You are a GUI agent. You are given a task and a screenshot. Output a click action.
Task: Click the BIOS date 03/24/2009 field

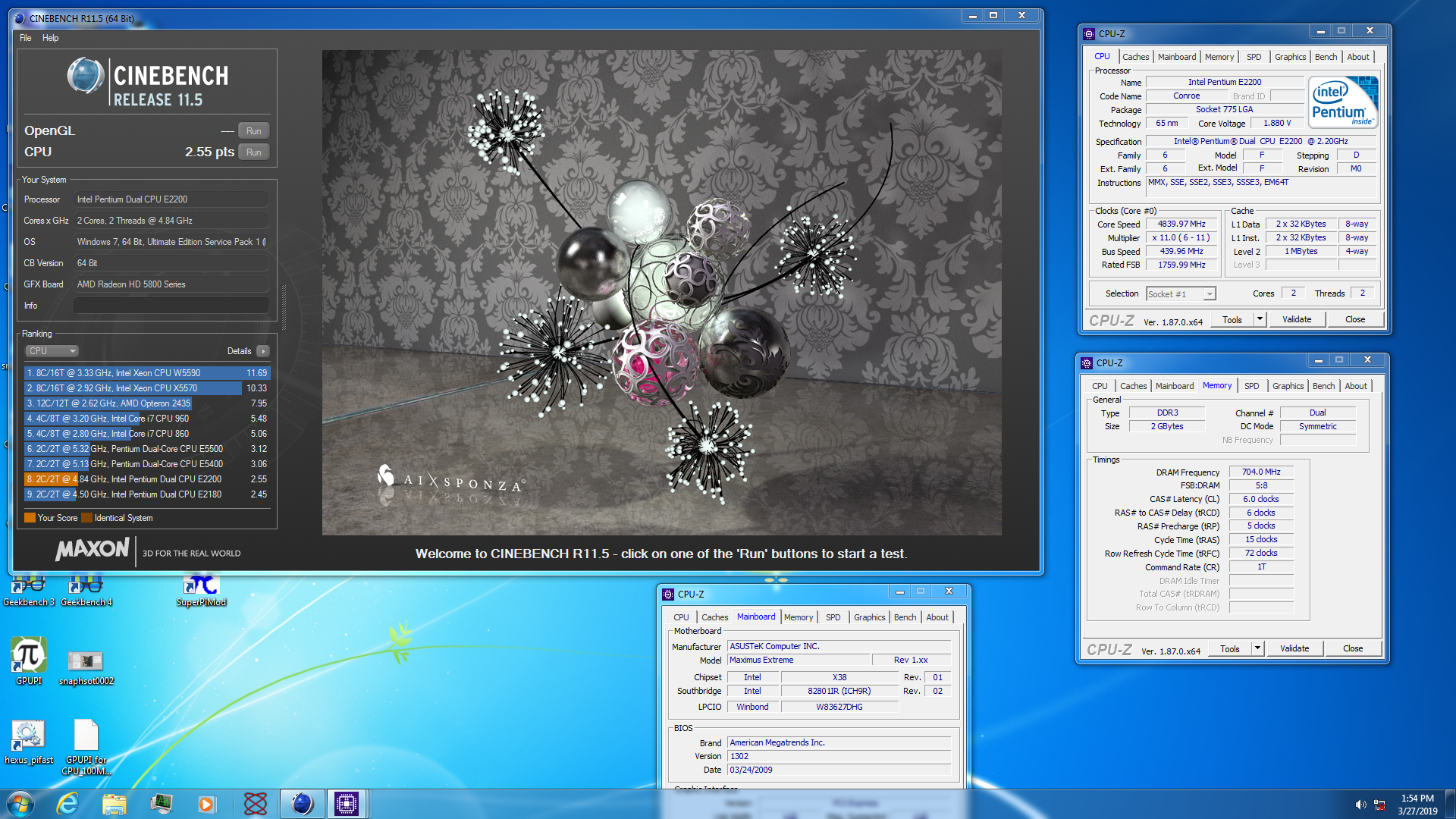839,770
